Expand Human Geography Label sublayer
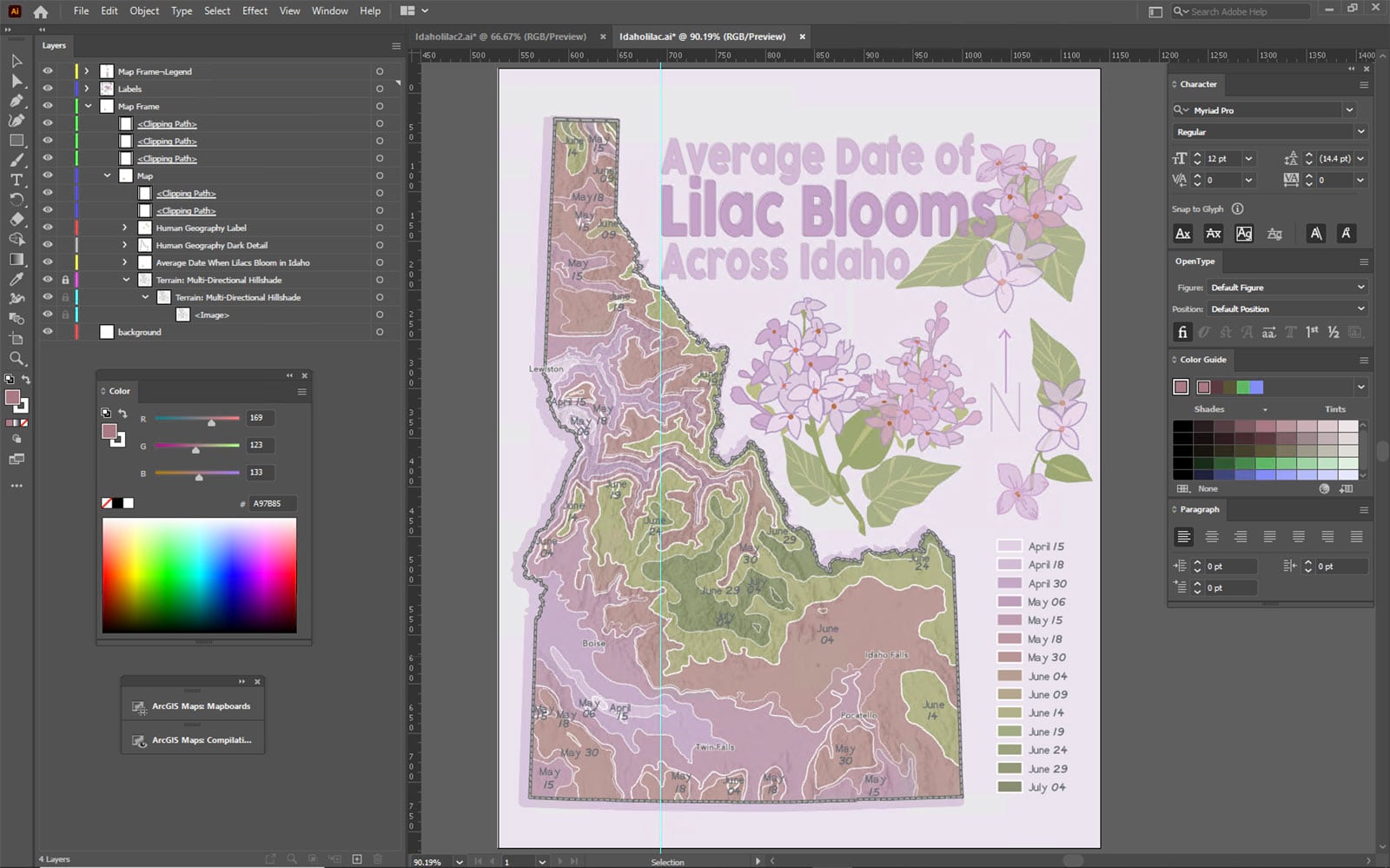This screenshot has height=868, width=1390. [125, 228]
